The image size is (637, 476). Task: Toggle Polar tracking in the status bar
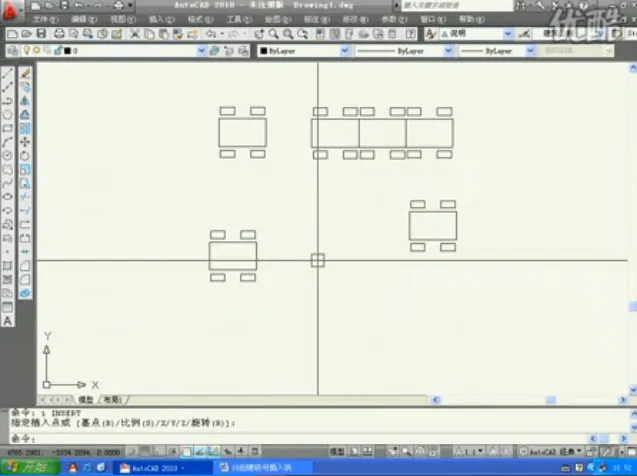pyautogui.click(x=173, y=452)
